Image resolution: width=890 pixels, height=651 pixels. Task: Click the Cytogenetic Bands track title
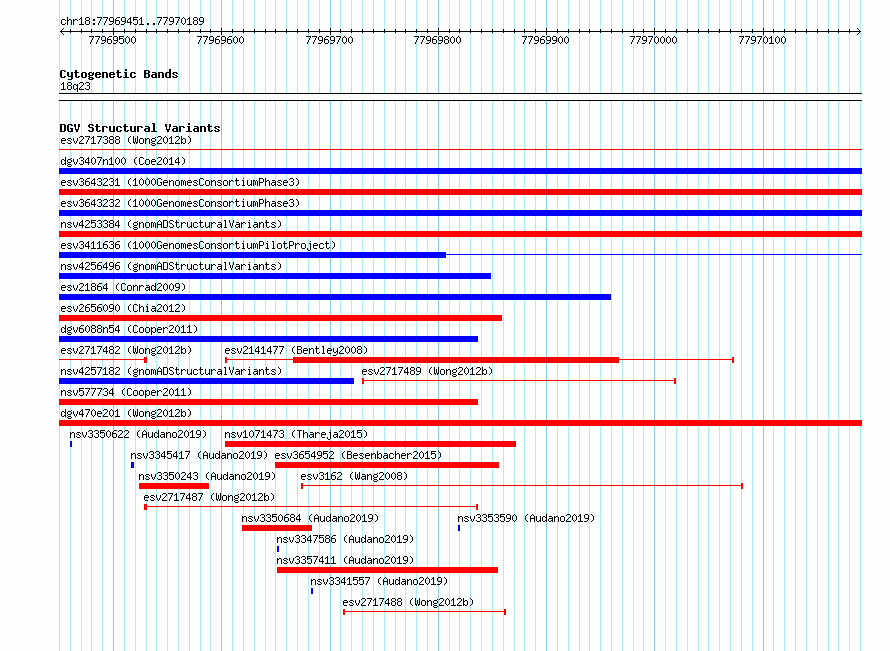click(119, 74)
